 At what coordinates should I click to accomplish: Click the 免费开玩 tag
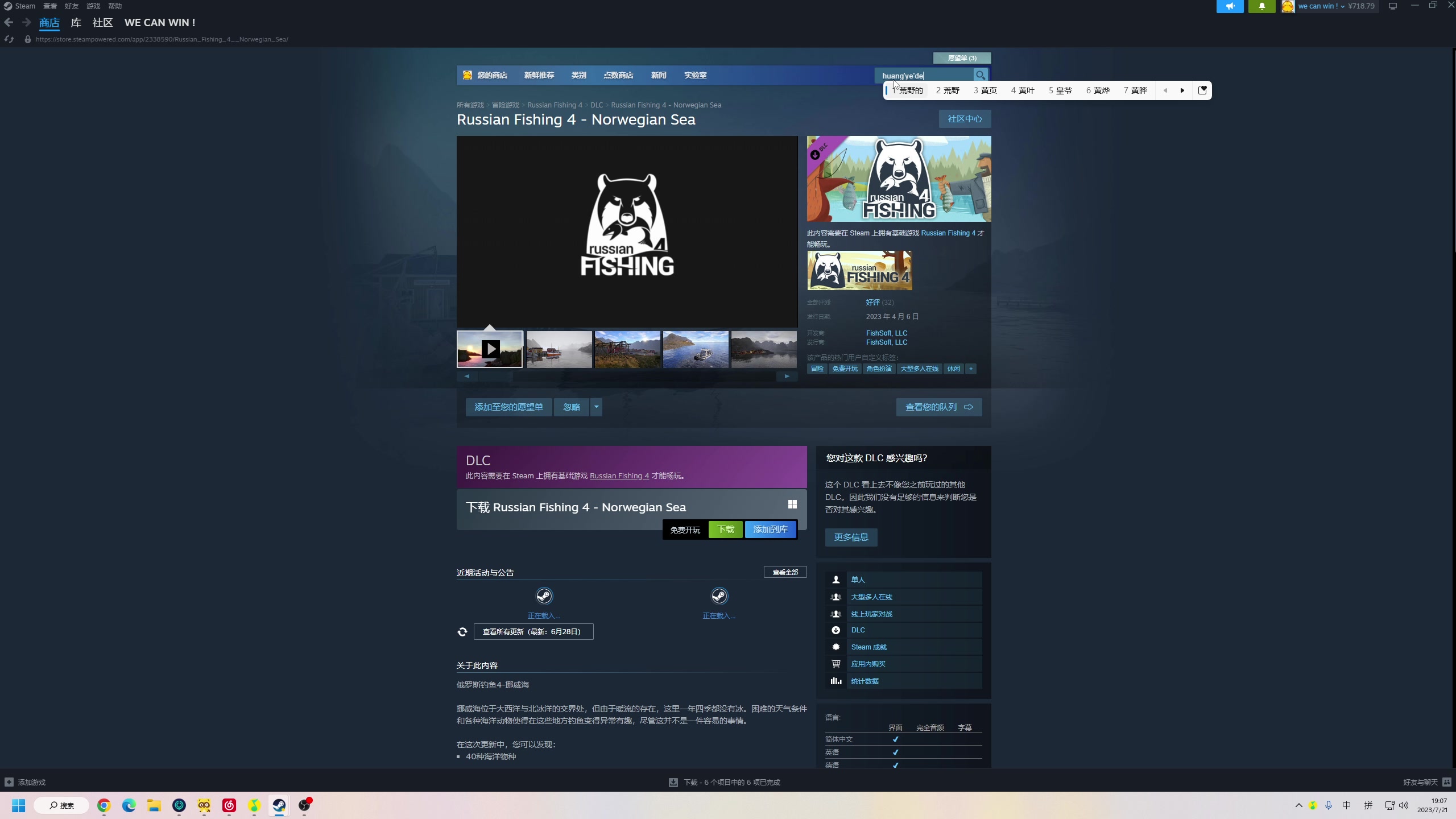845,369
